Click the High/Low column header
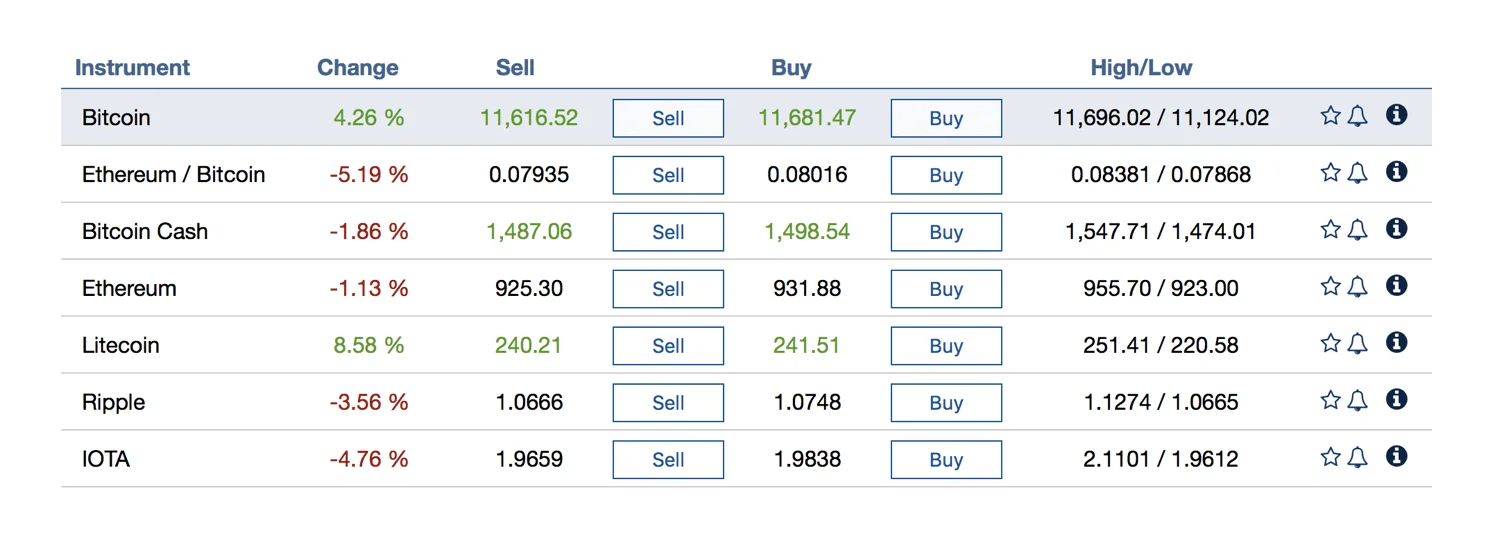This screenshot has width=1500, height=555. tap(1141, 68)
